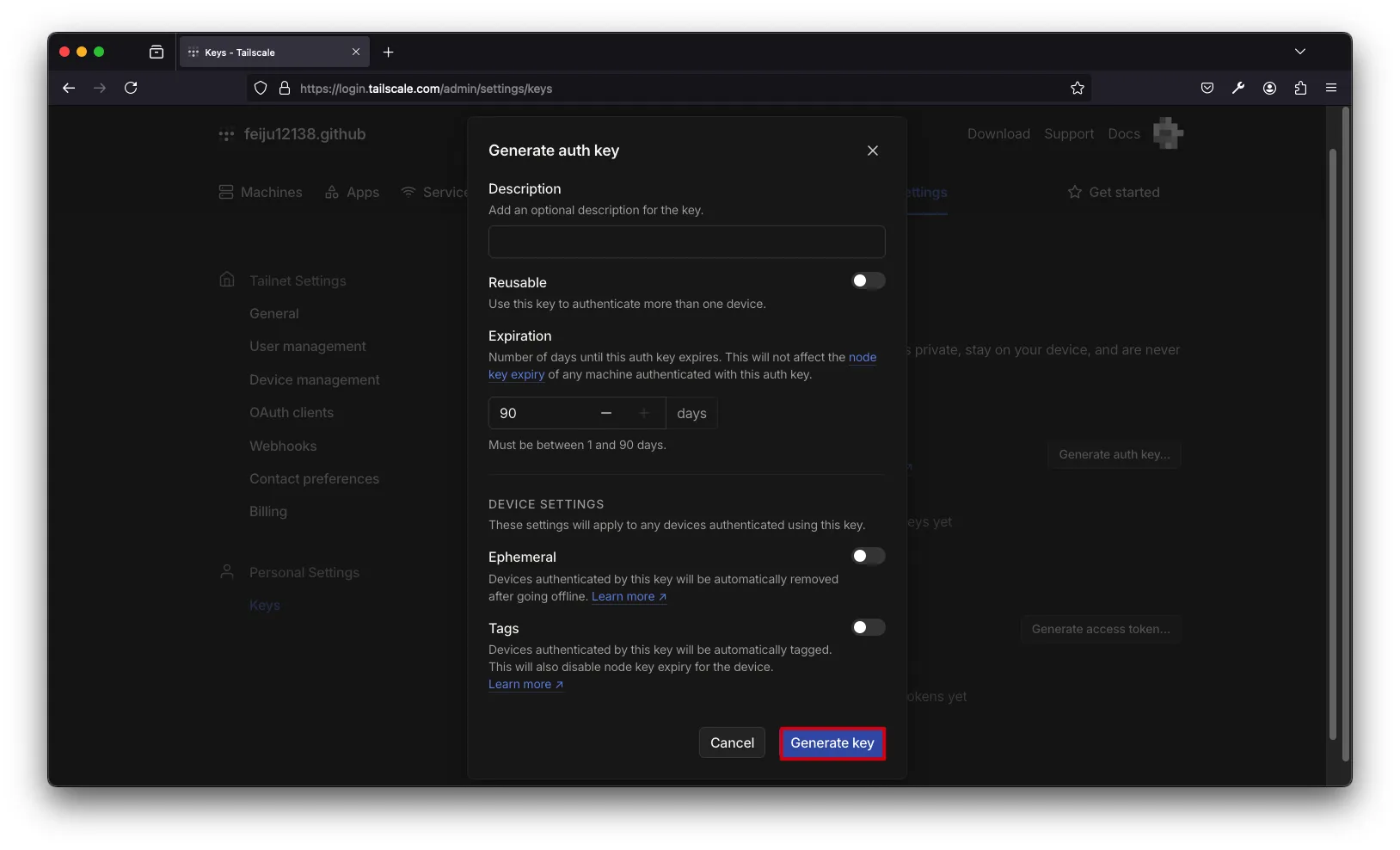
Task: Increase expiration days with plus button
Action: (x=644, y=413)
